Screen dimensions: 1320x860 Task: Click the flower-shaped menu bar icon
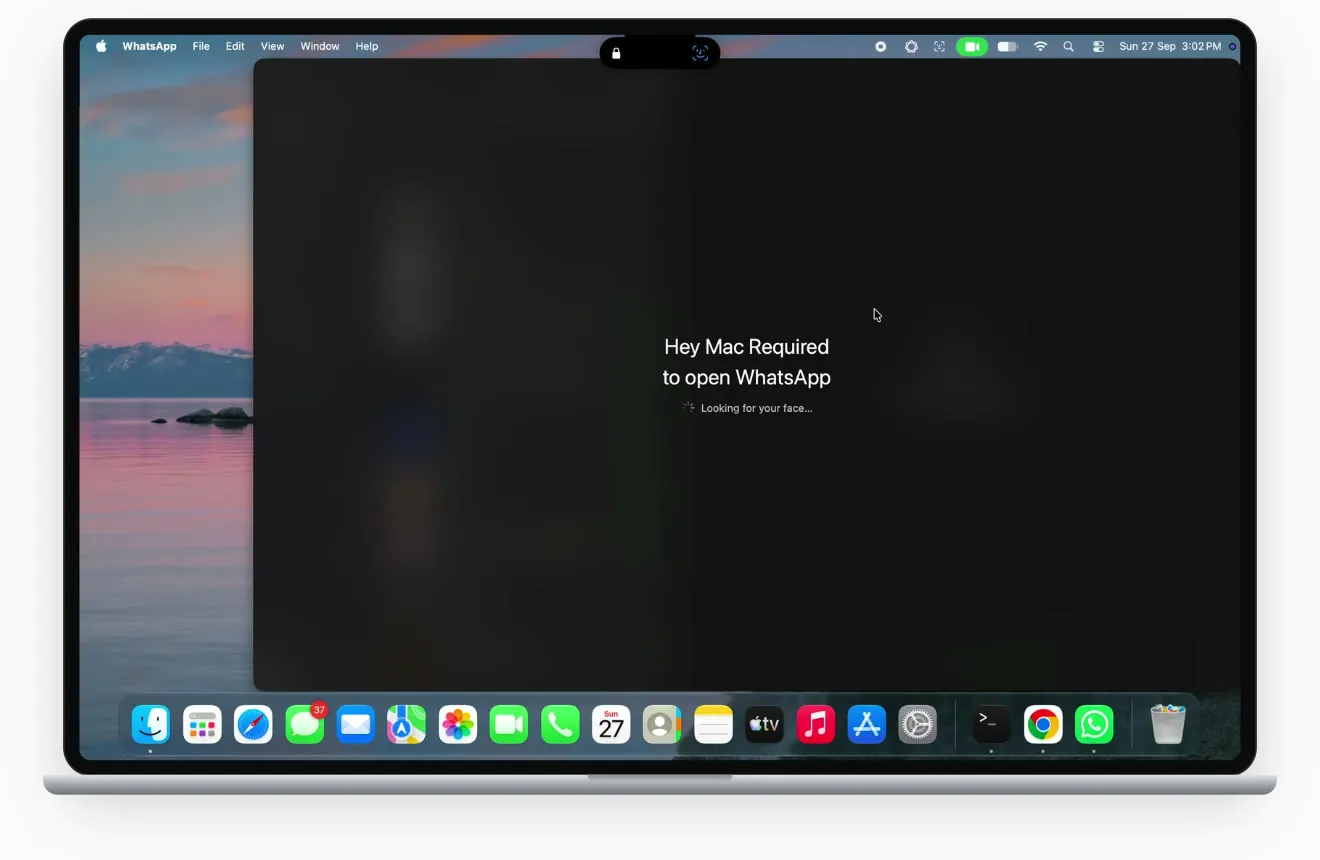(x=911, y=46)
